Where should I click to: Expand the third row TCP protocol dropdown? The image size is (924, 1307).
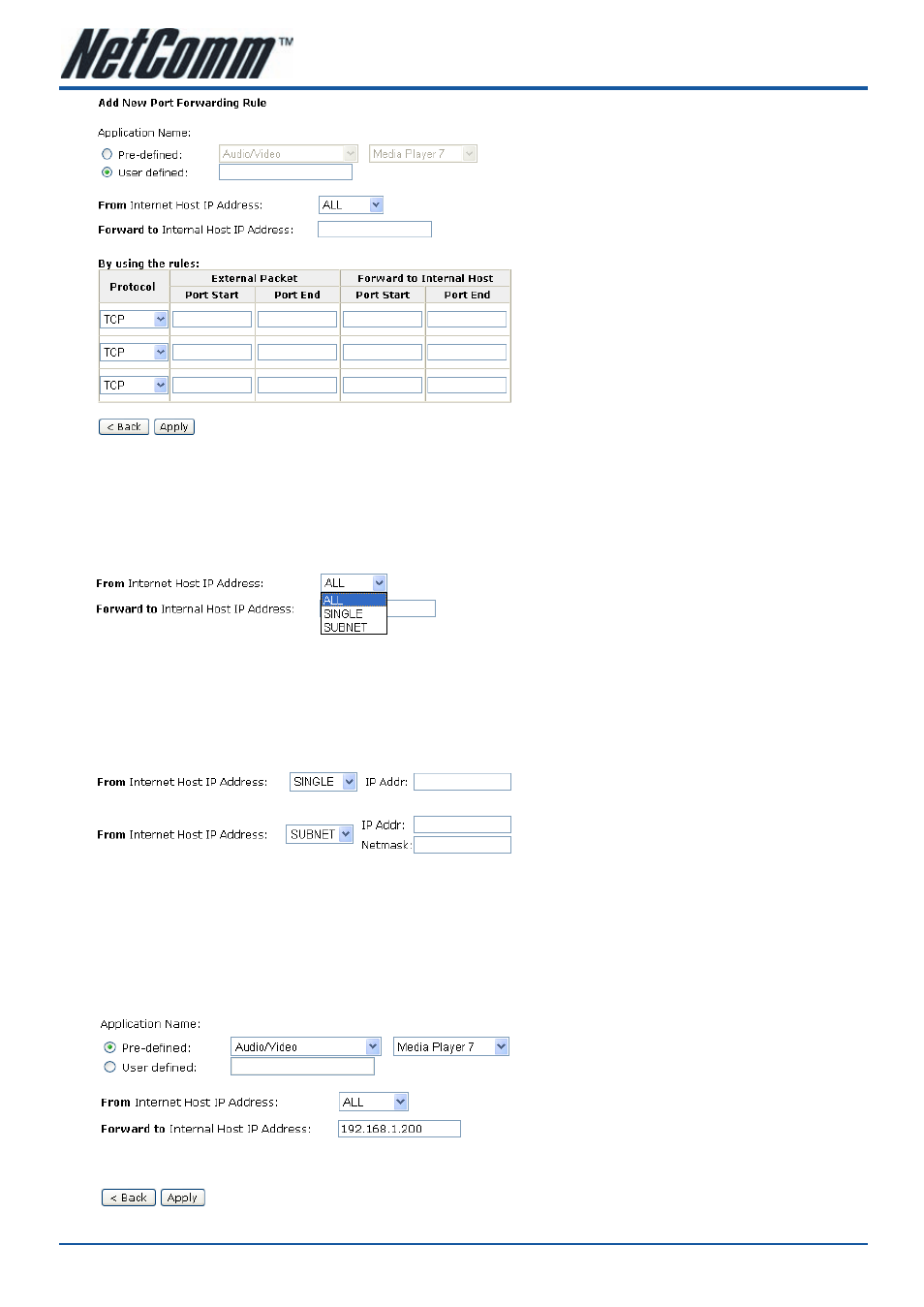[134, 385]
